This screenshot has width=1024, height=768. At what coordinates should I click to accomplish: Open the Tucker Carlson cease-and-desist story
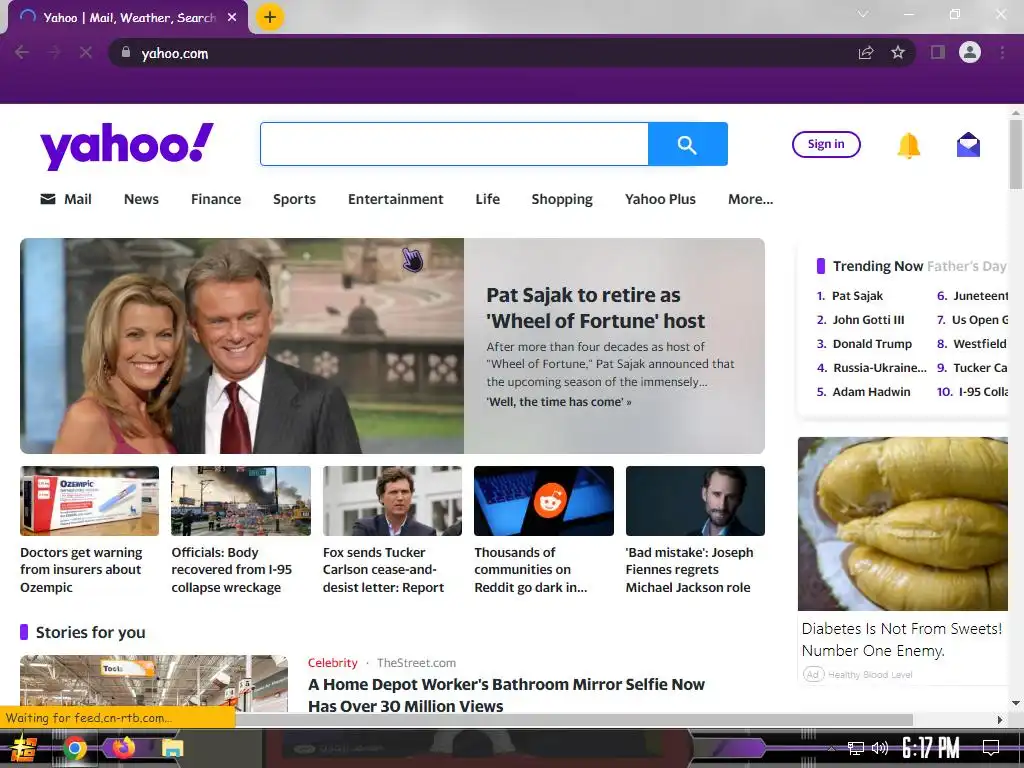[x=383, y=569]
